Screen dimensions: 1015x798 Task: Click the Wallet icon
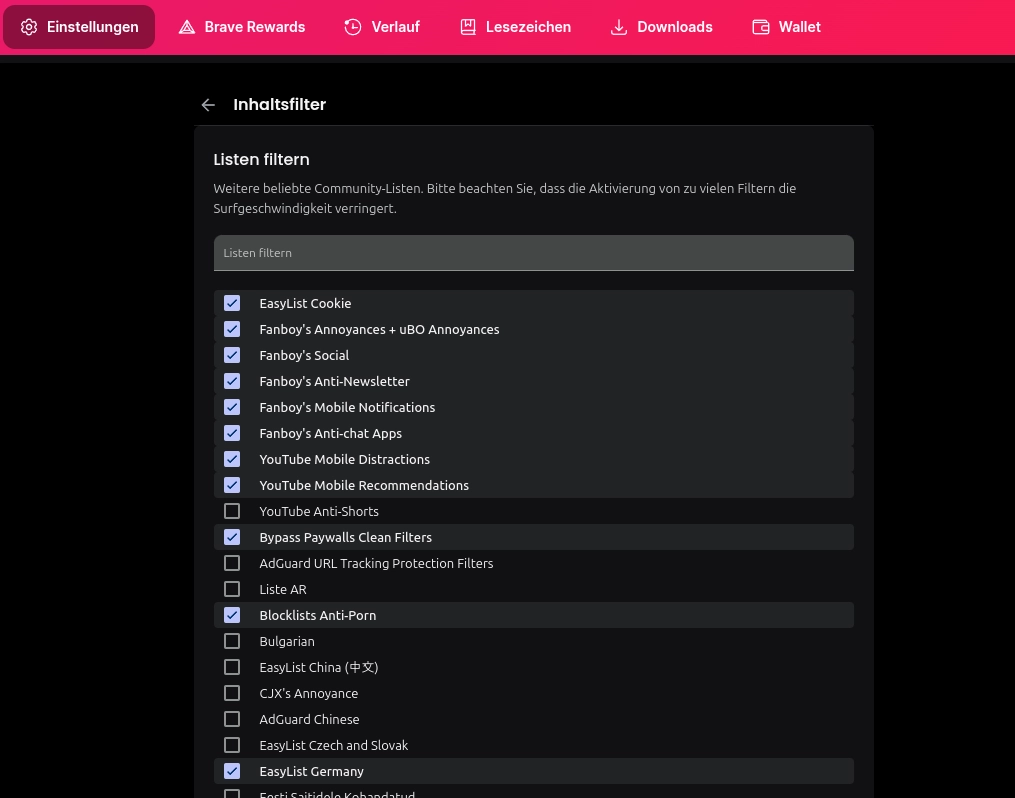(761, 27)
